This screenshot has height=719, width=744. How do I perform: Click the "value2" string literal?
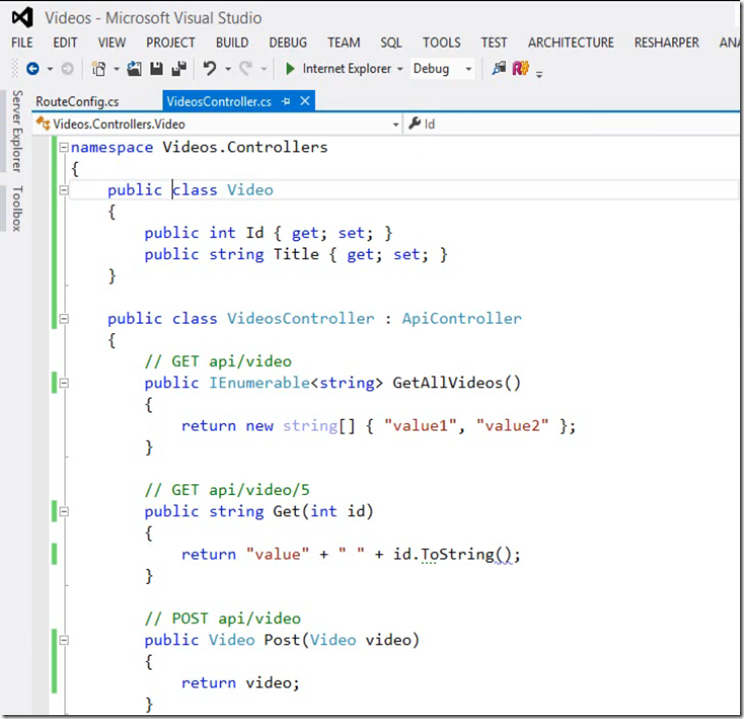[x=512, y=426]
